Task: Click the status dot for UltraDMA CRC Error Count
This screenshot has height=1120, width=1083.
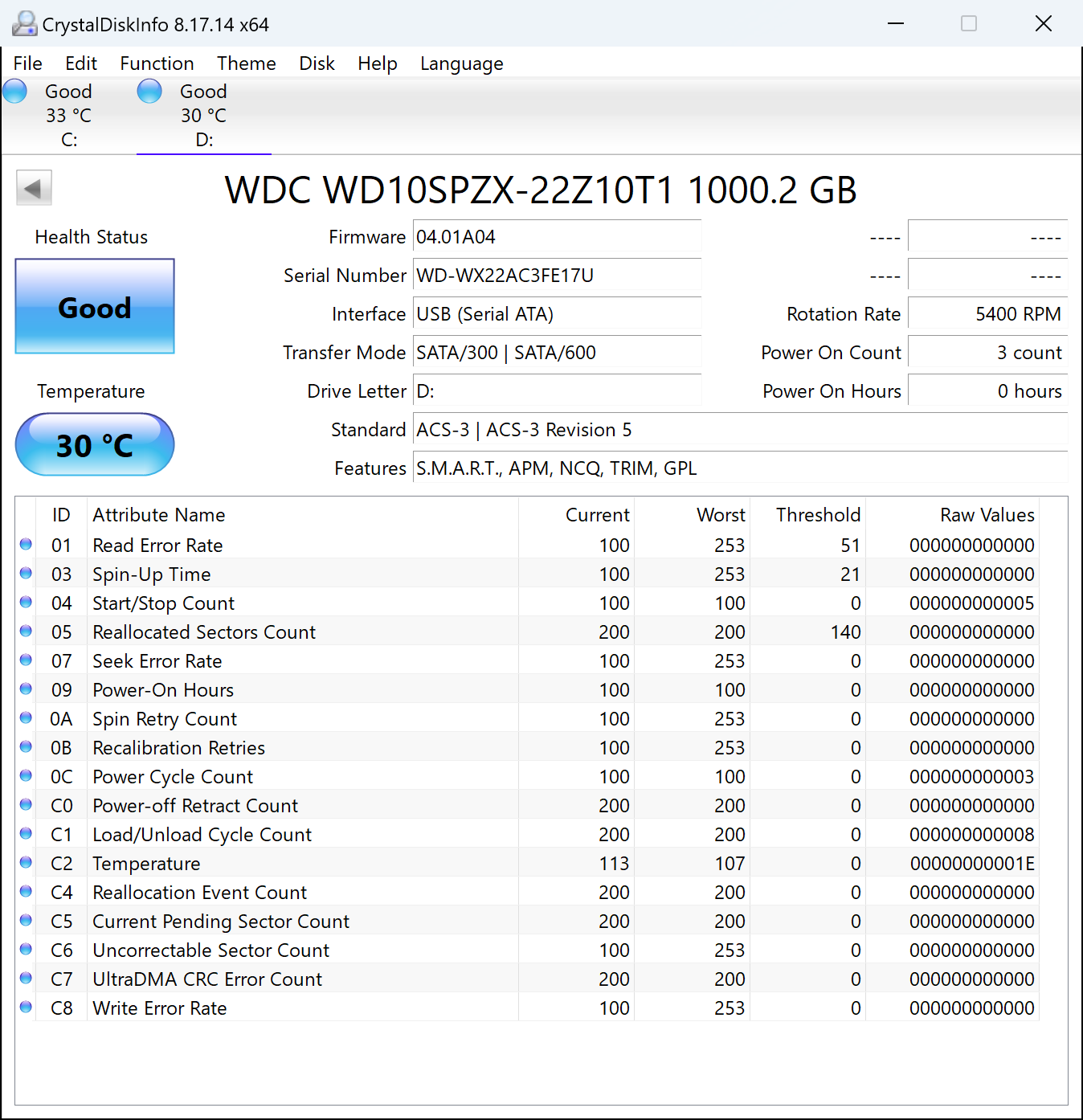Action: [x=26, y=978]
